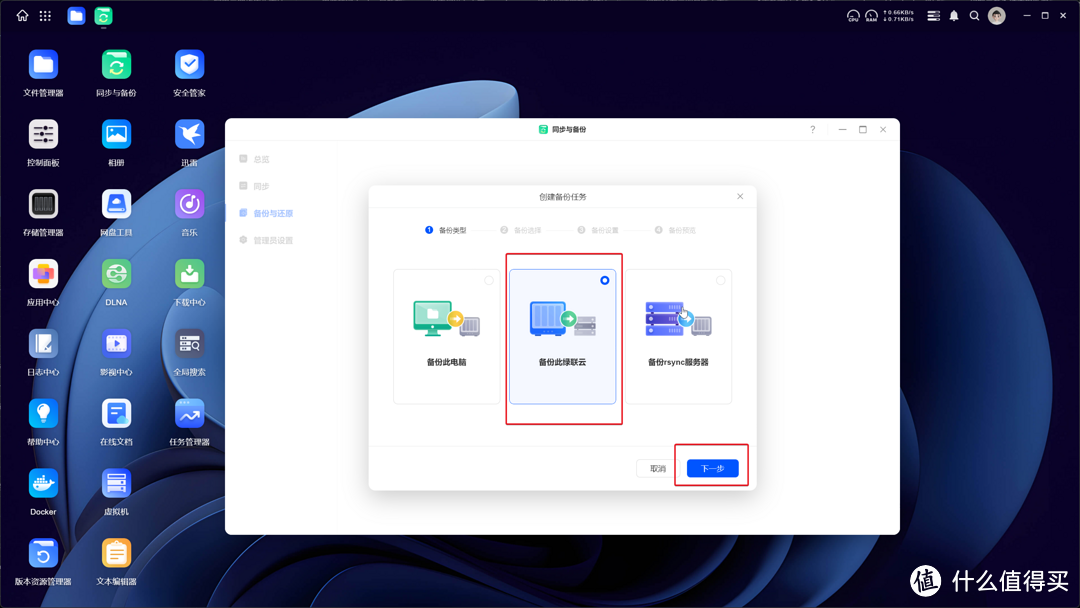Switch to the 同步 sidebar section
This screenshot has height=608, width=1080.
tap(262, 185)
